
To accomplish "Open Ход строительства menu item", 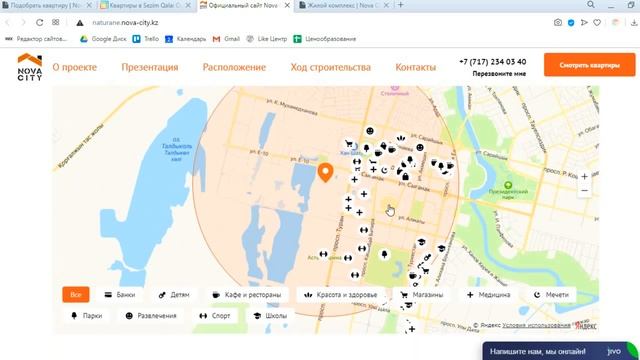I will point(331,67).
